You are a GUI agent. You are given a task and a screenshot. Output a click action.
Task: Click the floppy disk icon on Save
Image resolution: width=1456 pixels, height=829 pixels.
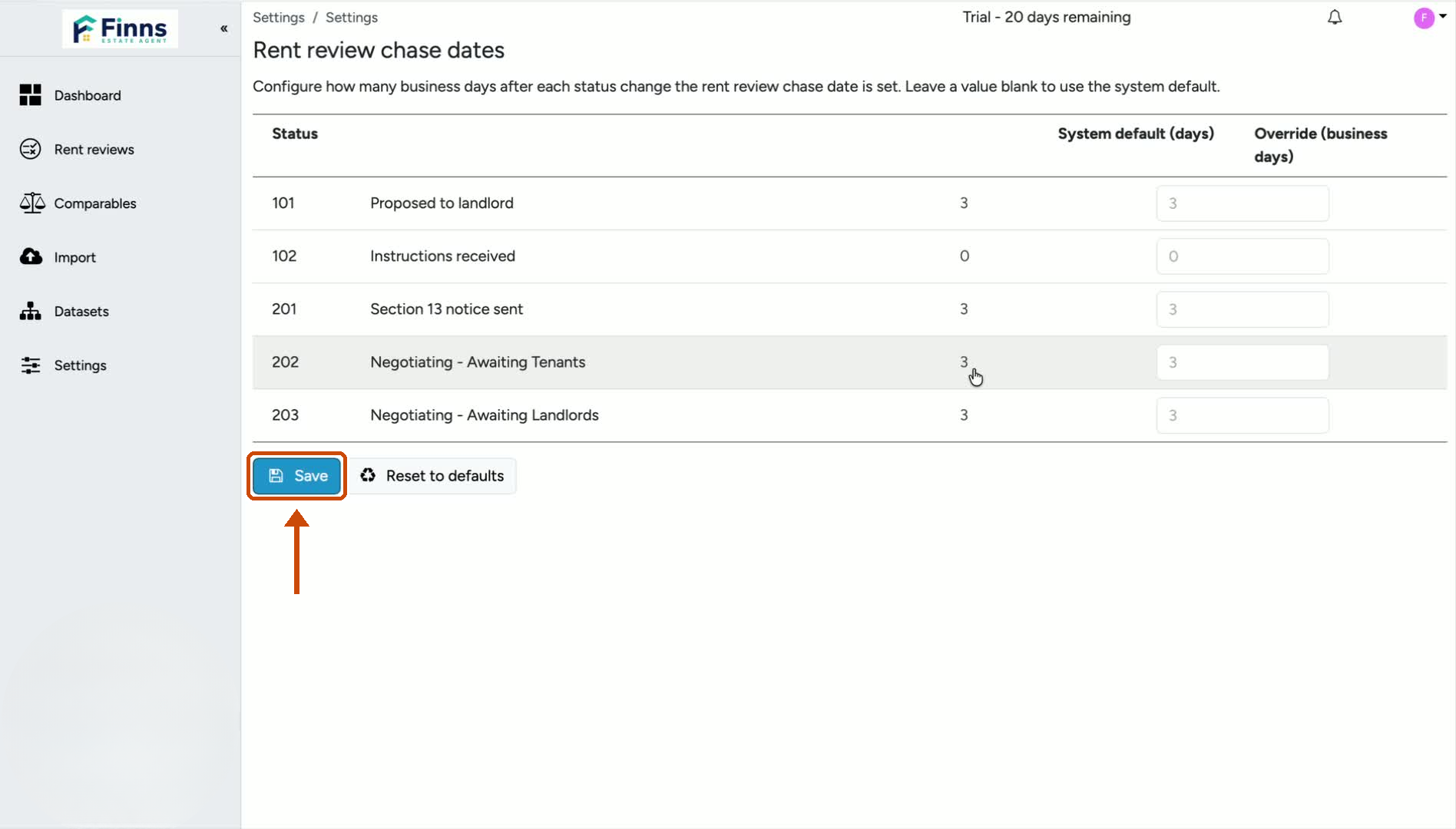[276, 476]
